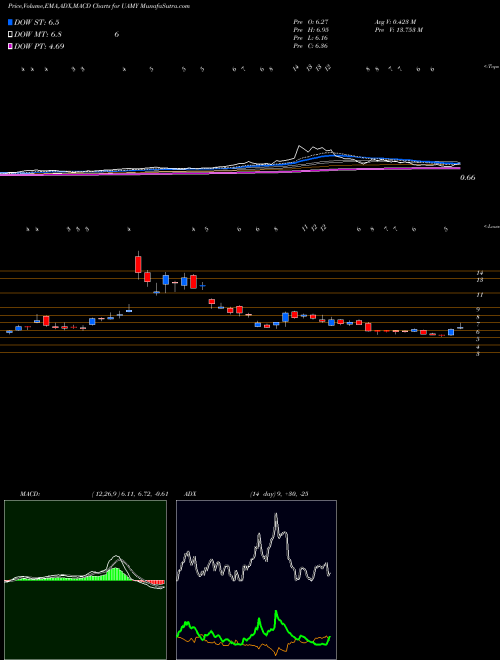Click the Pre V: 13.753 M value

click(398, 30)
